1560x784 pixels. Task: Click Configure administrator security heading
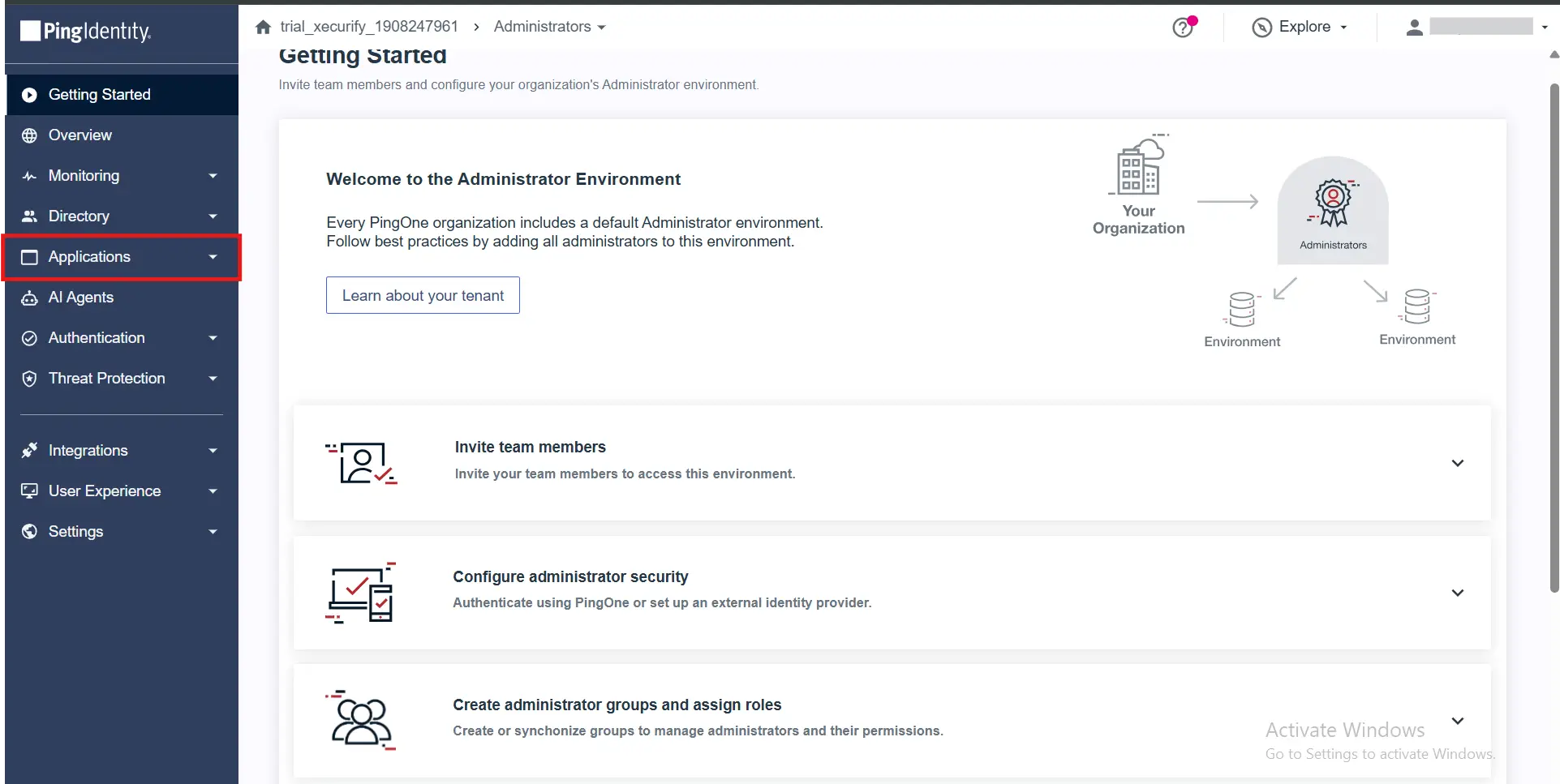(570, 577)
